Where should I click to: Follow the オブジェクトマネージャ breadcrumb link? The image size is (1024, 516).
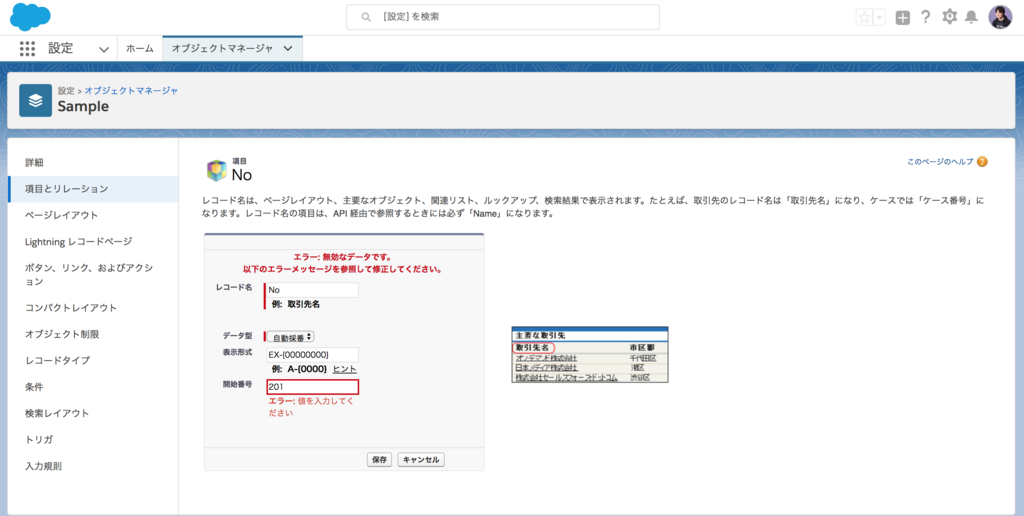[131, 91]
